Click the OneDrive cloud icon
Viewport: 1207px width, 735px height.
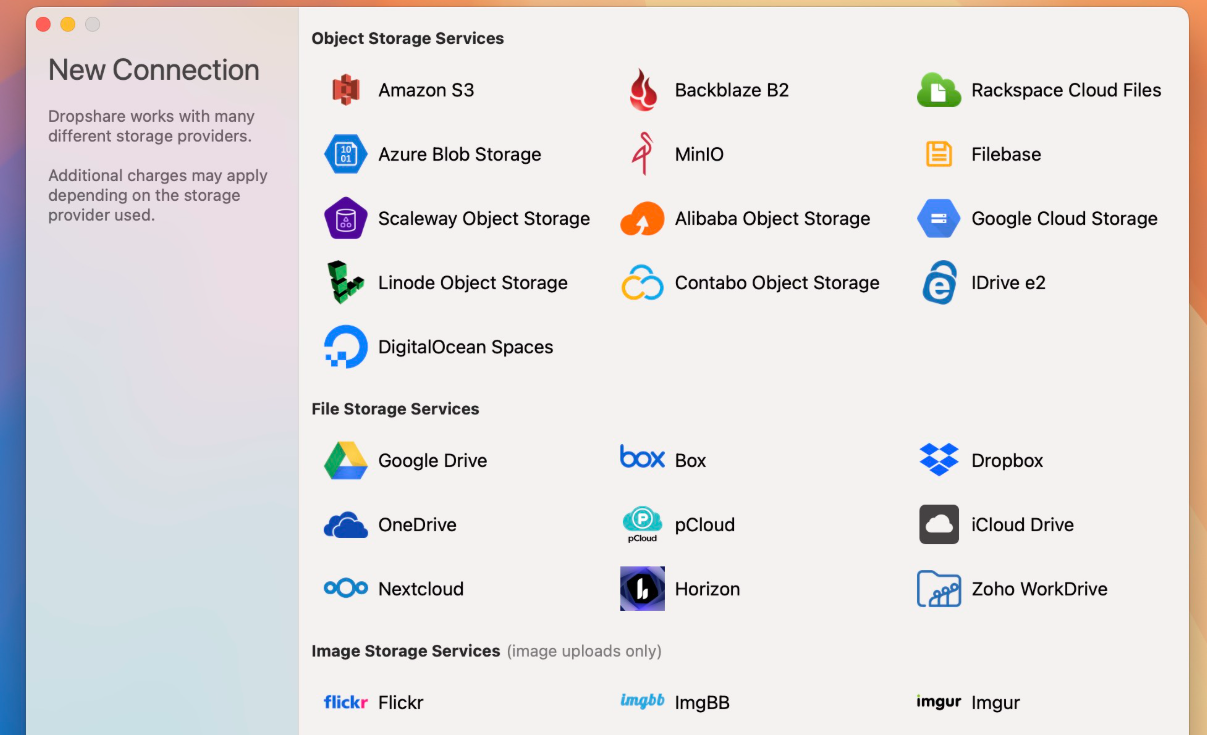pos(346,525)
